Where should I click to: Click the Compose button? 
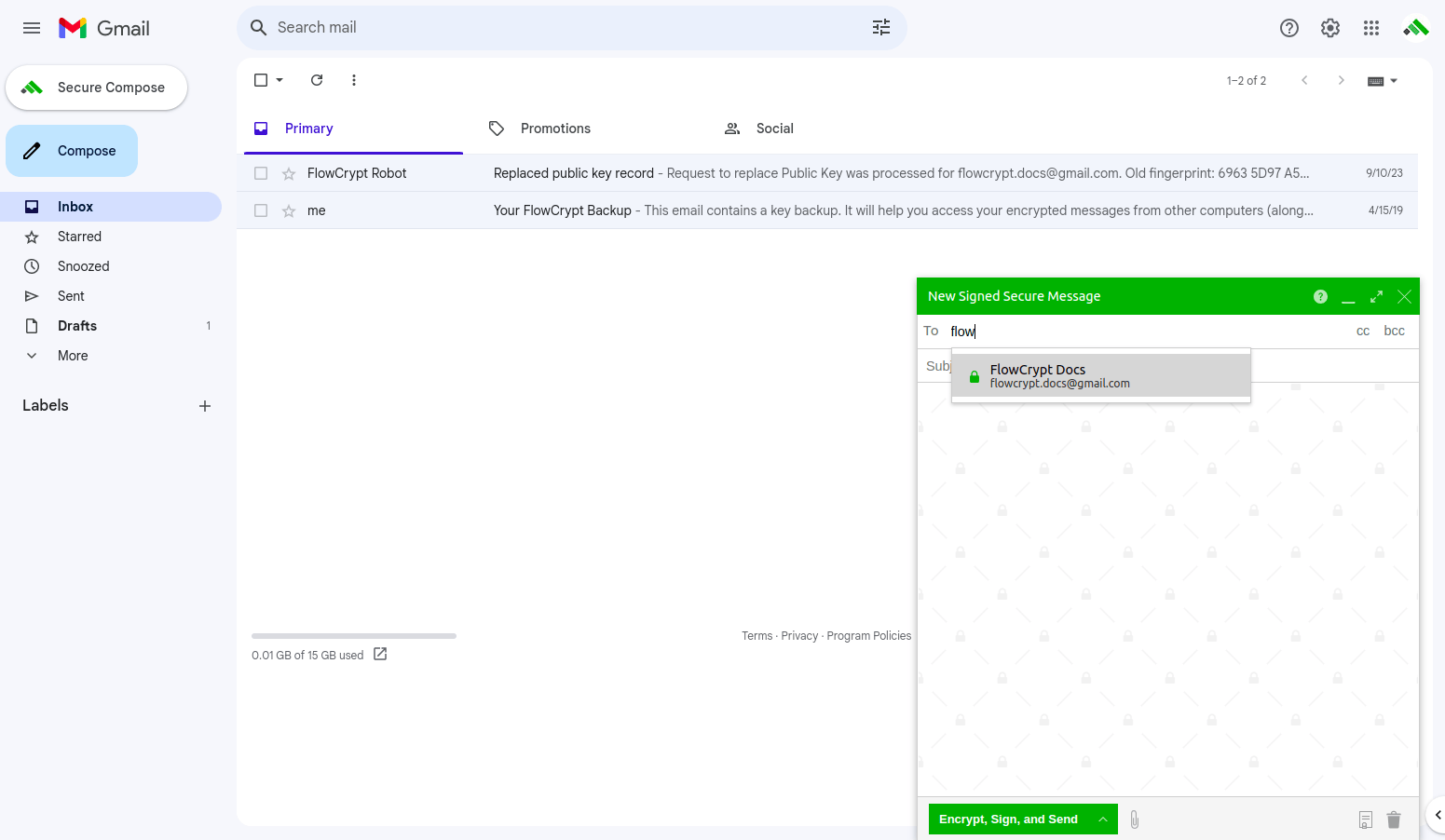pyautogui.click(x=72, y=151)
